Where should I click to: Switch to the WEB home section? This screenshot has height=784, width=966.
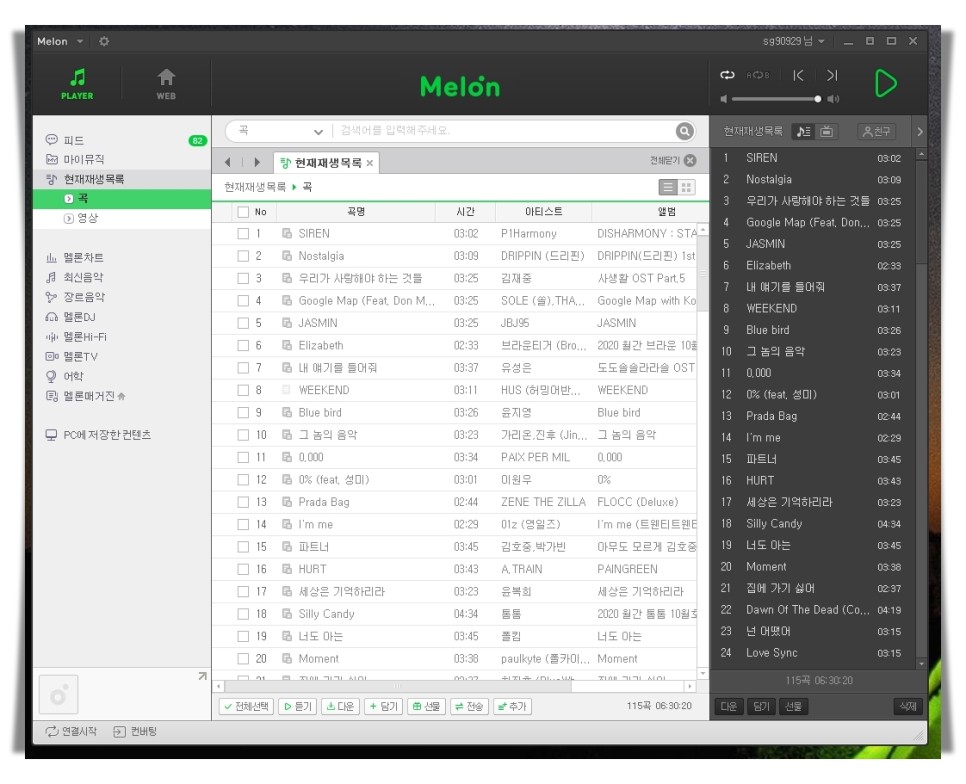166,84
